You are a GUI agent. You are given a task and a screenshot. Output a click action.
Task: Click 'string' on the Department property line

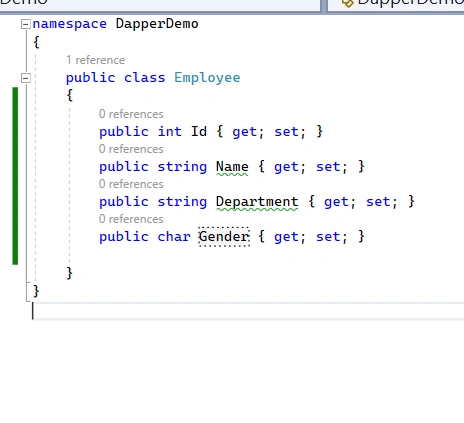pyautogui.click(x=182, y=202)
